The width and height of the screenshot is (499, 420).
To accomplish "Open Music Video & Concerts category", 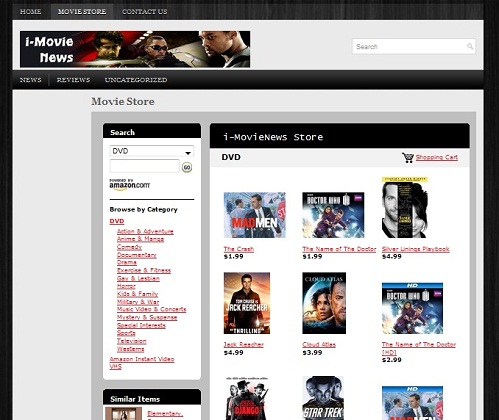I will point(151,309).
